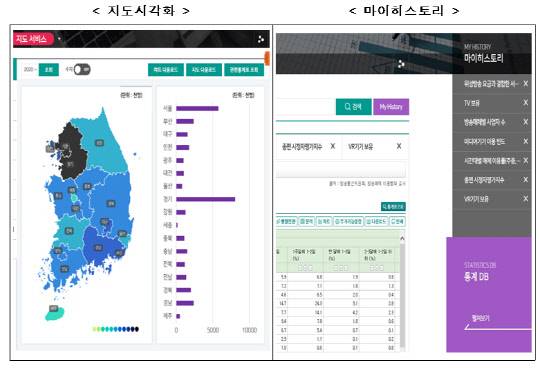The height and width of the screenshot is (368, 540).
Task: Click the table scrollbar up arrow
Action: (402, 238)
